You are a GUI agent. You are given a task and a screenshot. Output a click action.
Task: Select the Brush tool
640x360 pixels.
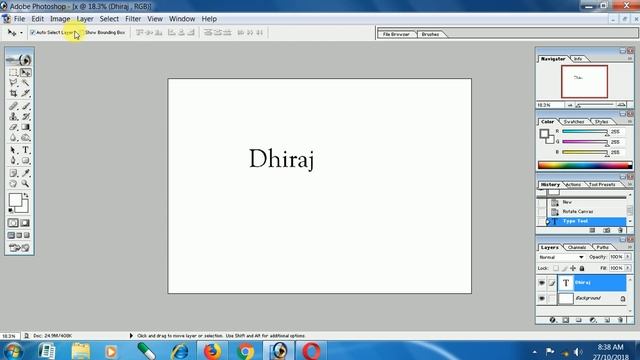click(26, 106)
